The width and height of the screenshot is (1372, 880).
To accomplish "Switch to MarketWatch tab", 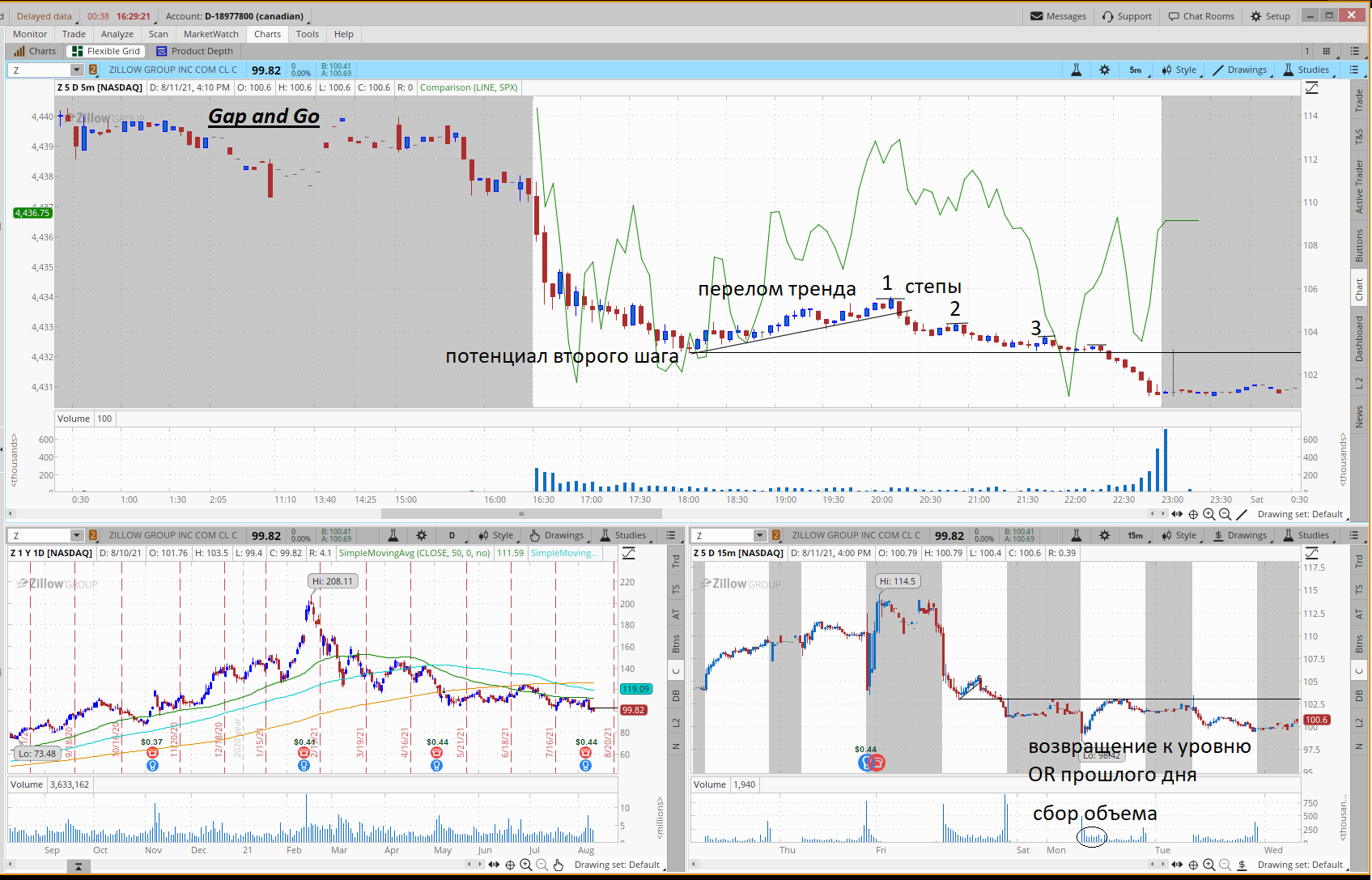I will (x=211, y=34).
